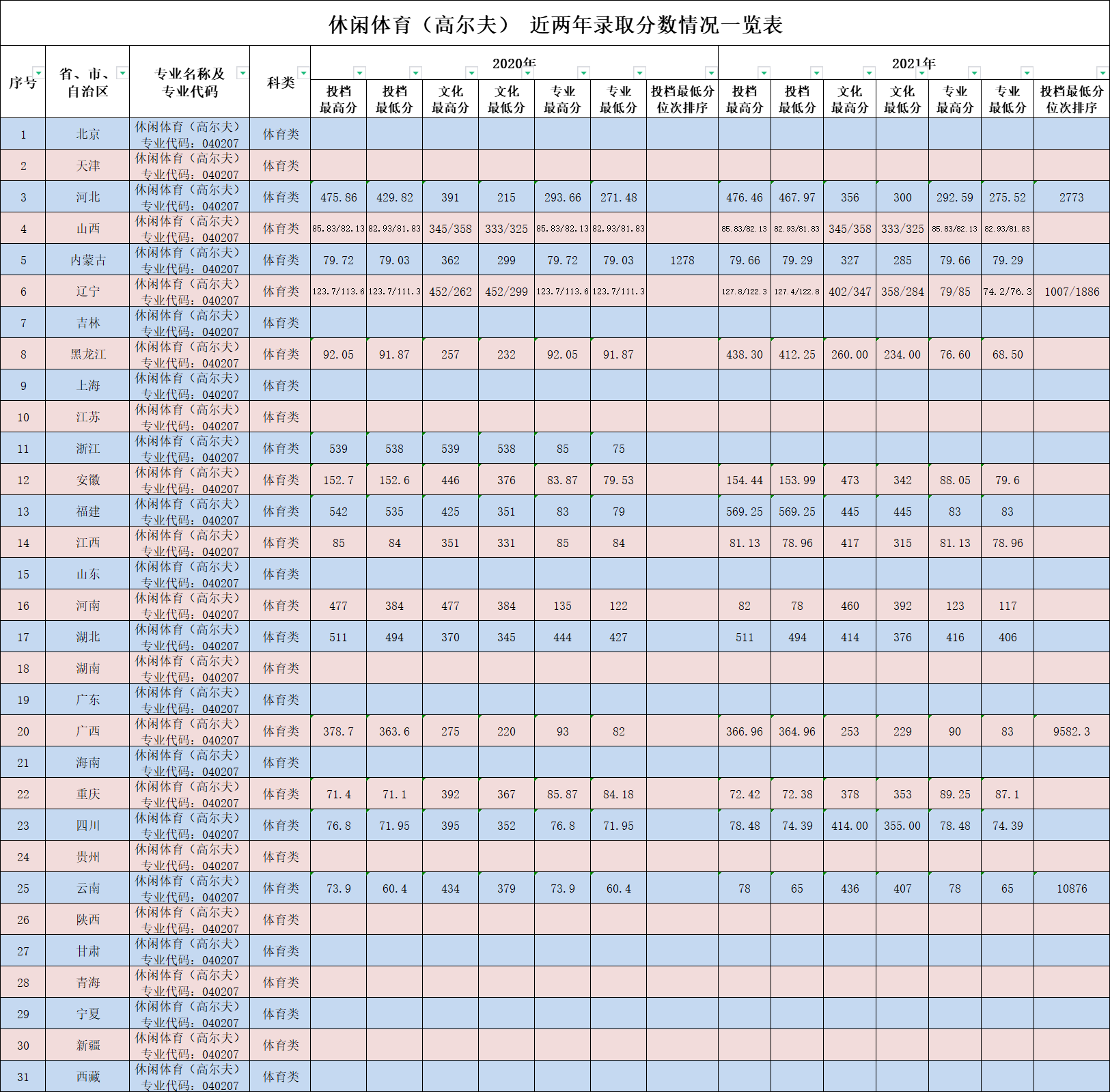The height and width of the screenshot is (1092, 1110).
Task: Open the 科类 column filter arrow
Action: coord(303,73)
